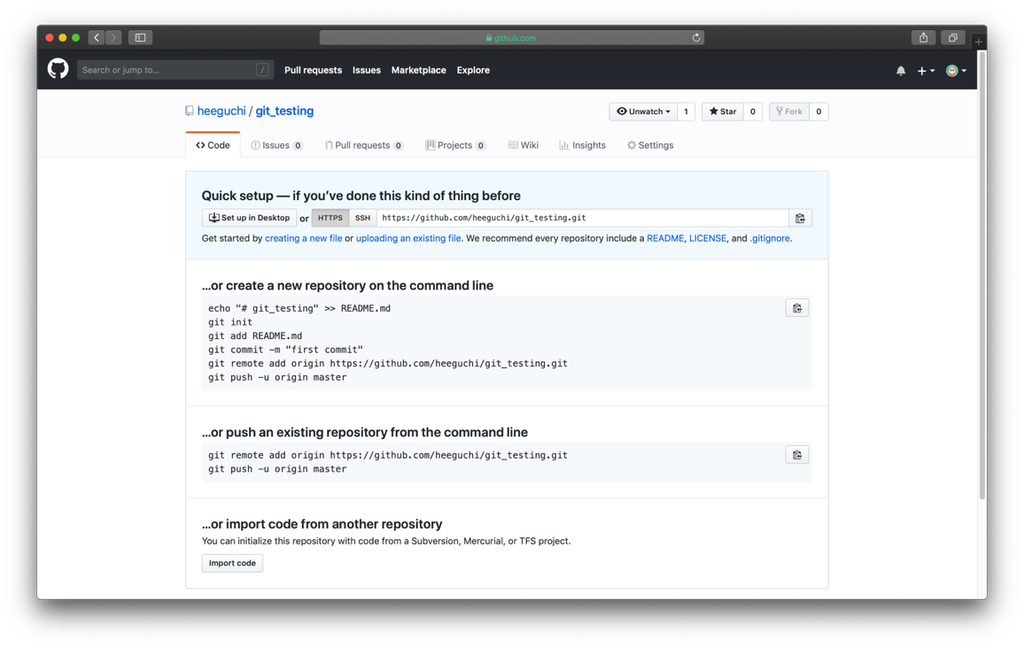Switch to the Wiki tab
Screen dimensions: 1024x648
[x=523, y=145]
